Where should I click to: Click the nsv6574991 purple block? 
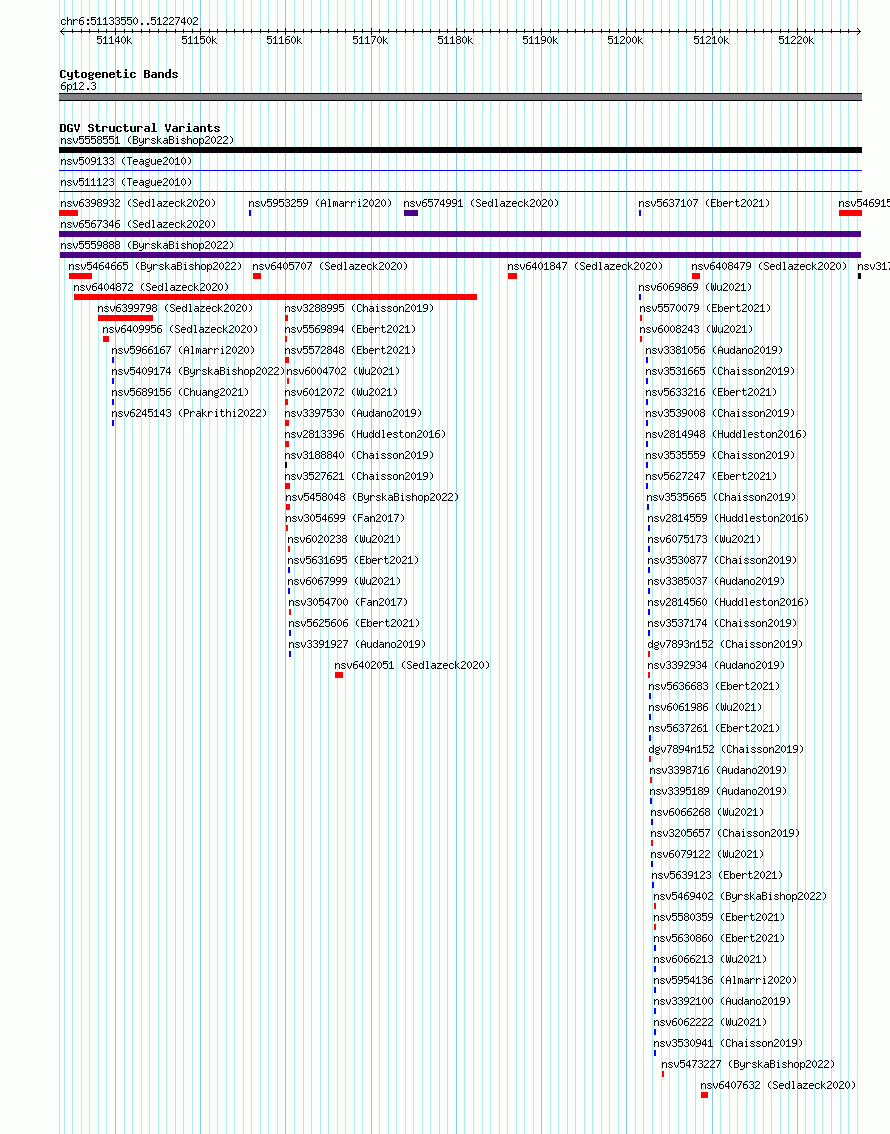click(411, 213)
